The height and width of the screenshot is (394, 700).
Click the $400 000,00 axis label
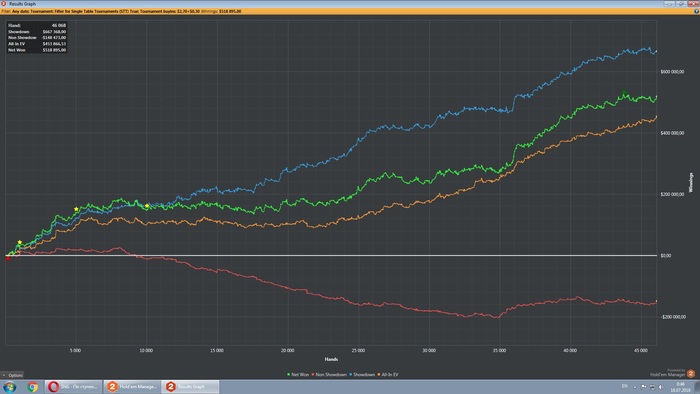coord(672,133)
